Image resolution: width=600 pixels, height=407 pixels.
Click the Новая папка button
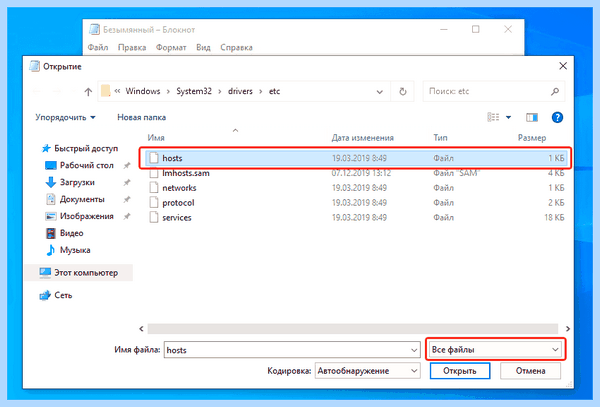(x=142, y=117)
